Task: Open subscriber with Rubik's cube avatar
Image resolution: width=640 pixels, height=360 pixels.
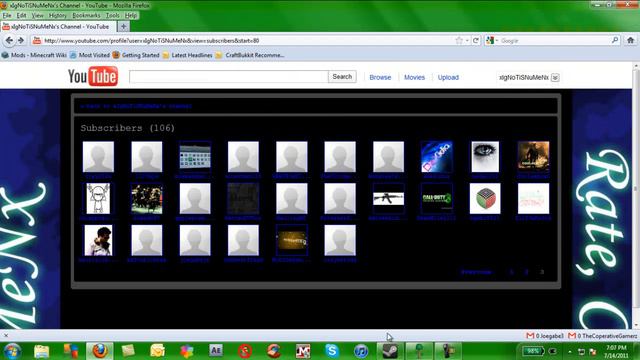Action: click(x=485, y=198)
